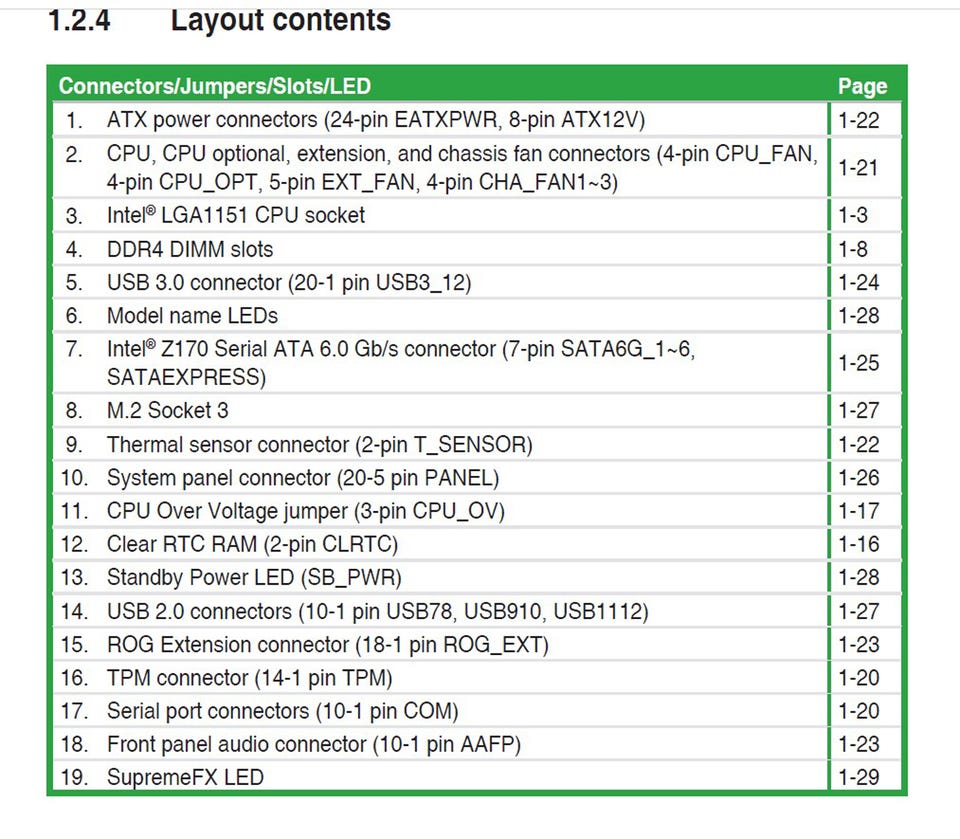
Task: Click page 1-20 beside Serial port connectors
Action: tap(858, 710)
